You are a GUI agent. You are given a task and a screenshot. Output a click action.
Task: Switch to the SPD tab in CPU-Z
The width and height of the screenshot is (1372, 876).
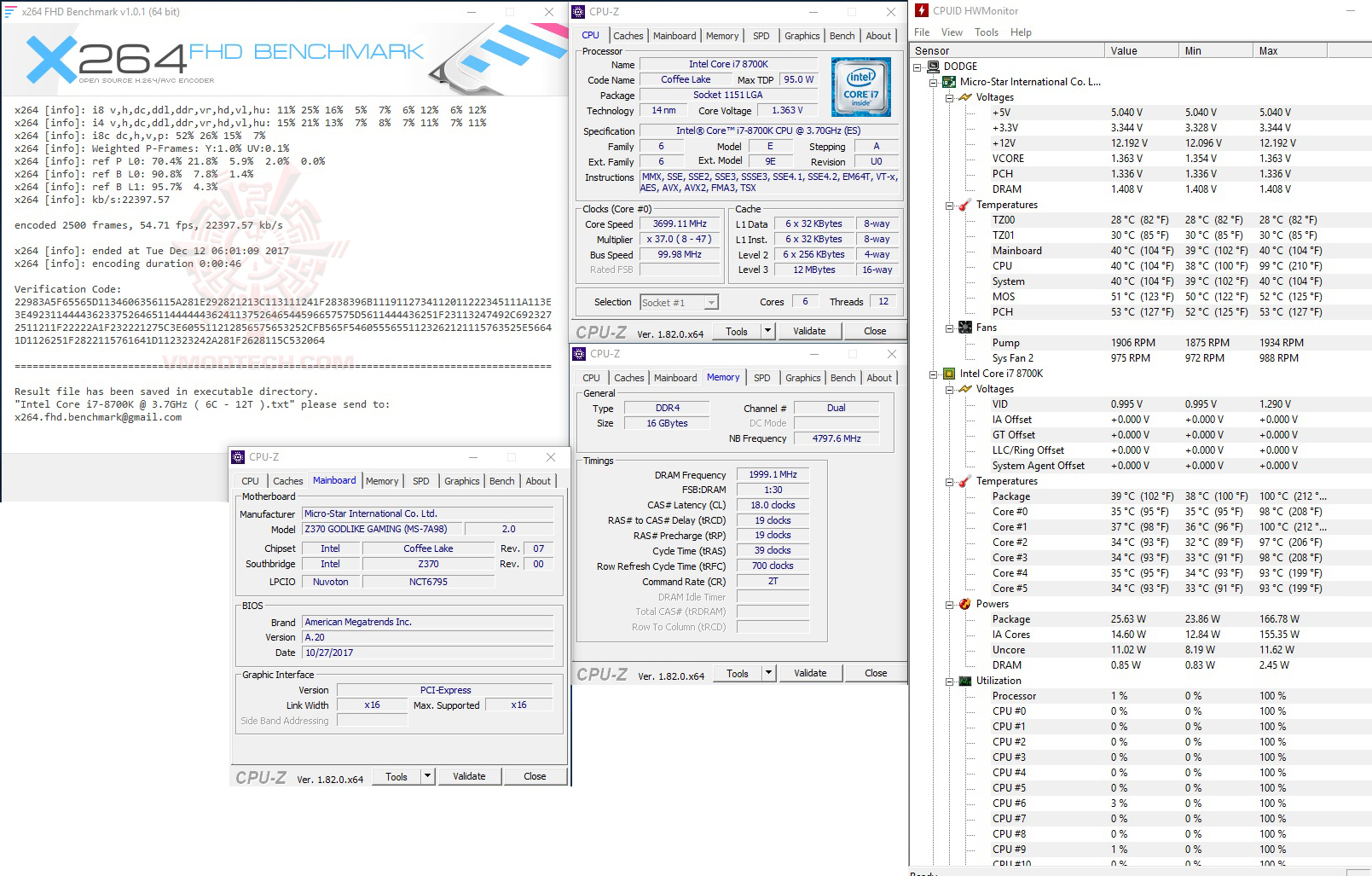(761, 36)
